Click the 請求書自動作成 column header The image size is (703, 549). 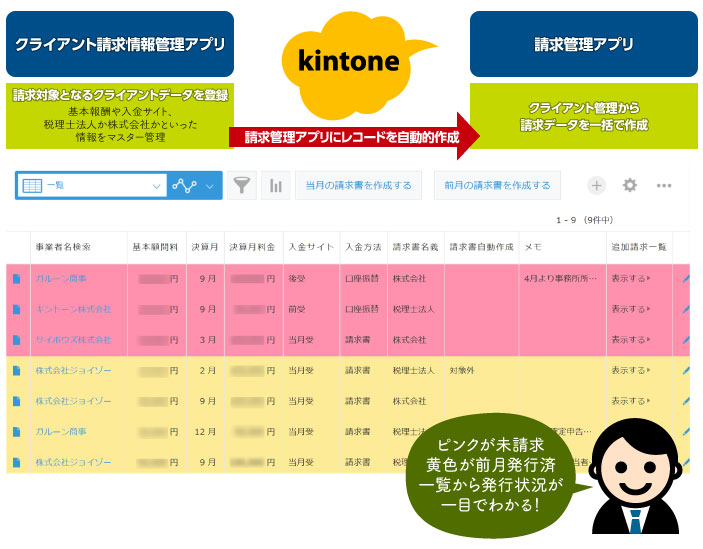click(x=482, y=247)
